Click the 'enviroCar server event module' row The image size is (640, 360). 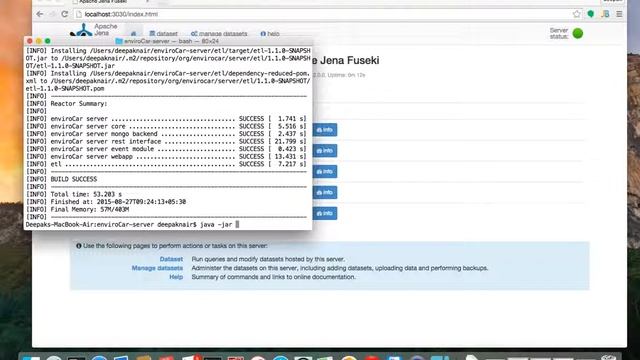[x=166, y=149]
